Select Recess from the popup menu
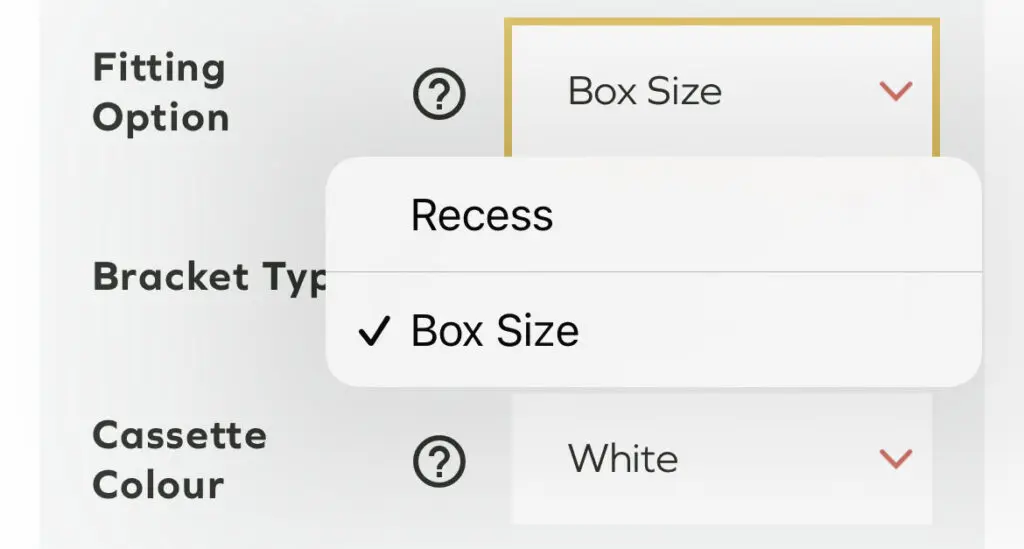Image resolution: width=1024 pixels, height=549 pixels. [482, 216]
